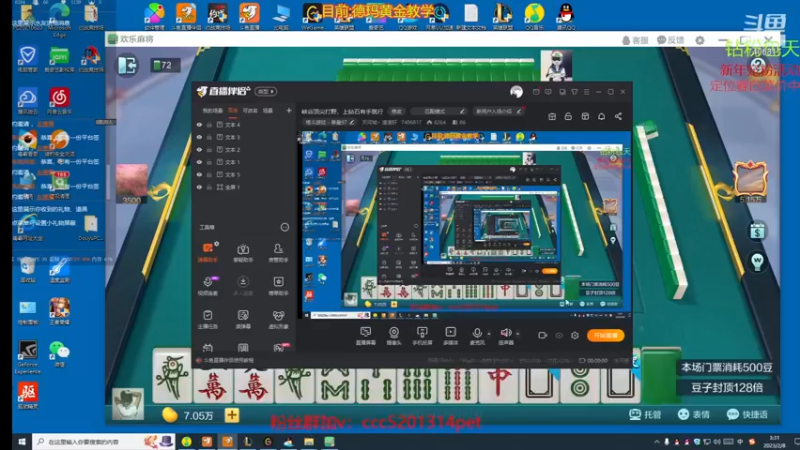
Task: Open 快捷语 quick chat in mahjong game
Action: click(x=747, y=414)
